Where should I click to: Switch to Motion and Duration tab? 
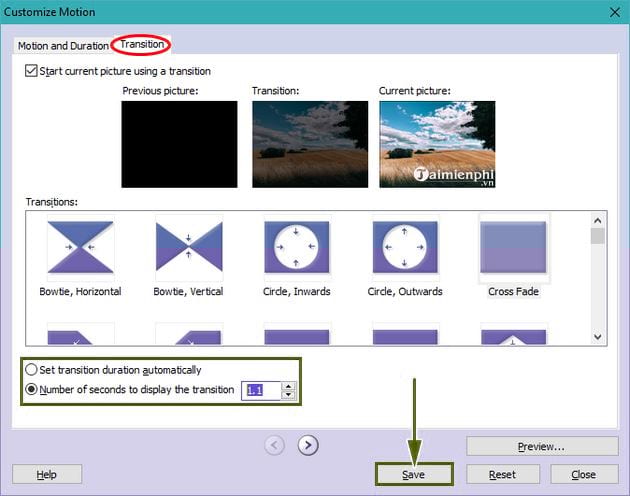tap(63, 46)
